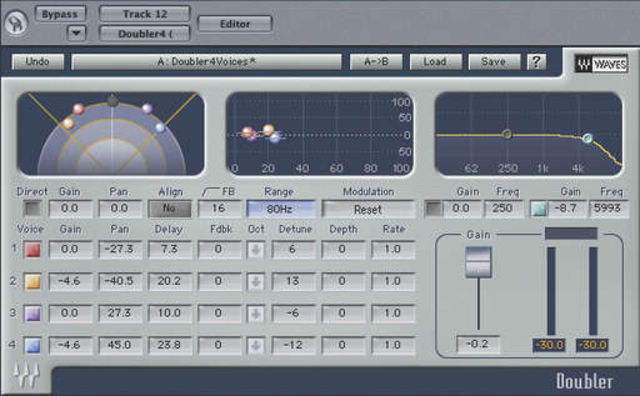Click the FB value field showing 16
Screen dimensions: 640x396
tap(219, 209)
